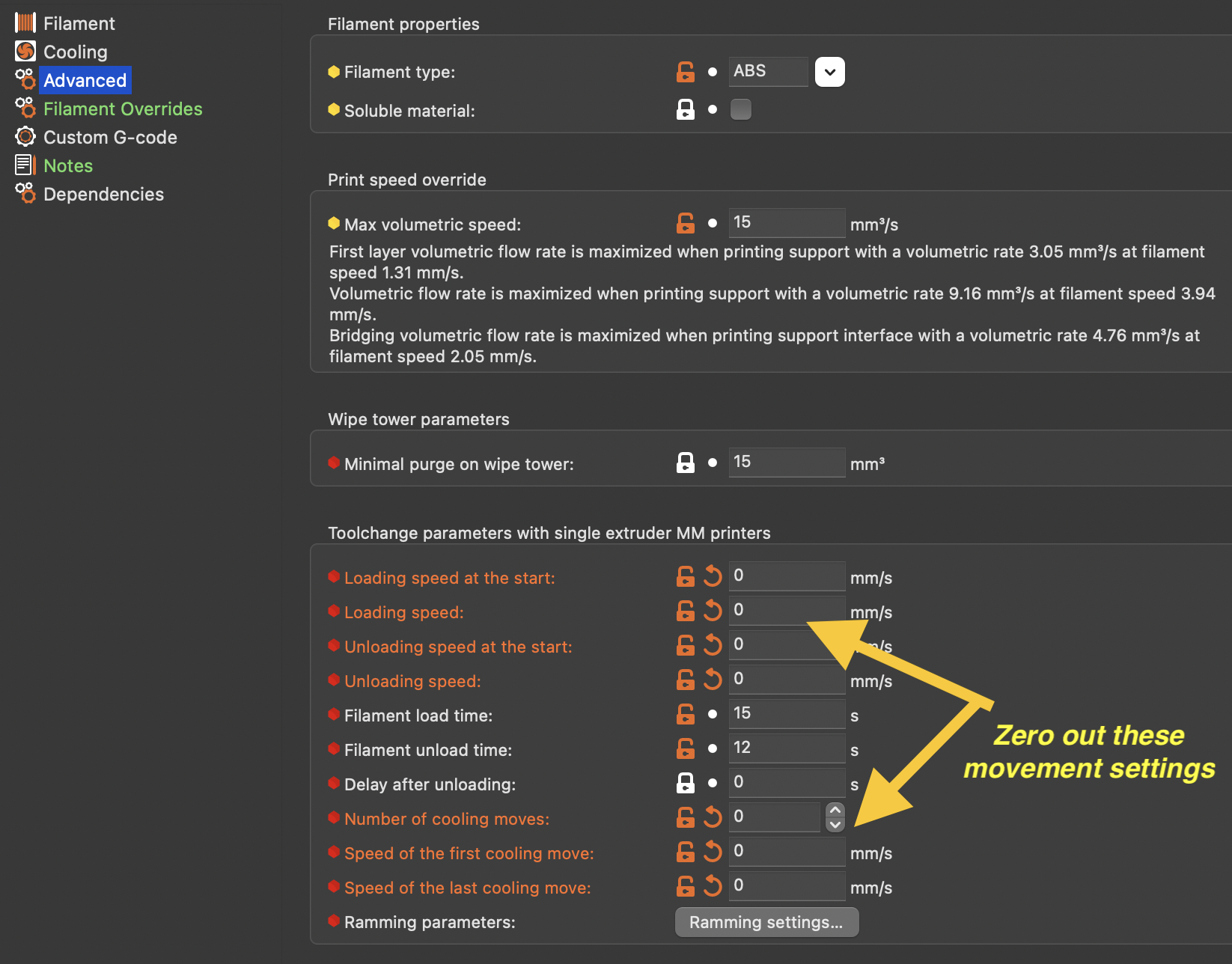Screen dimensions: 1232x964
Task: Click the Filament Overrides cog icon
Action: 25,108
